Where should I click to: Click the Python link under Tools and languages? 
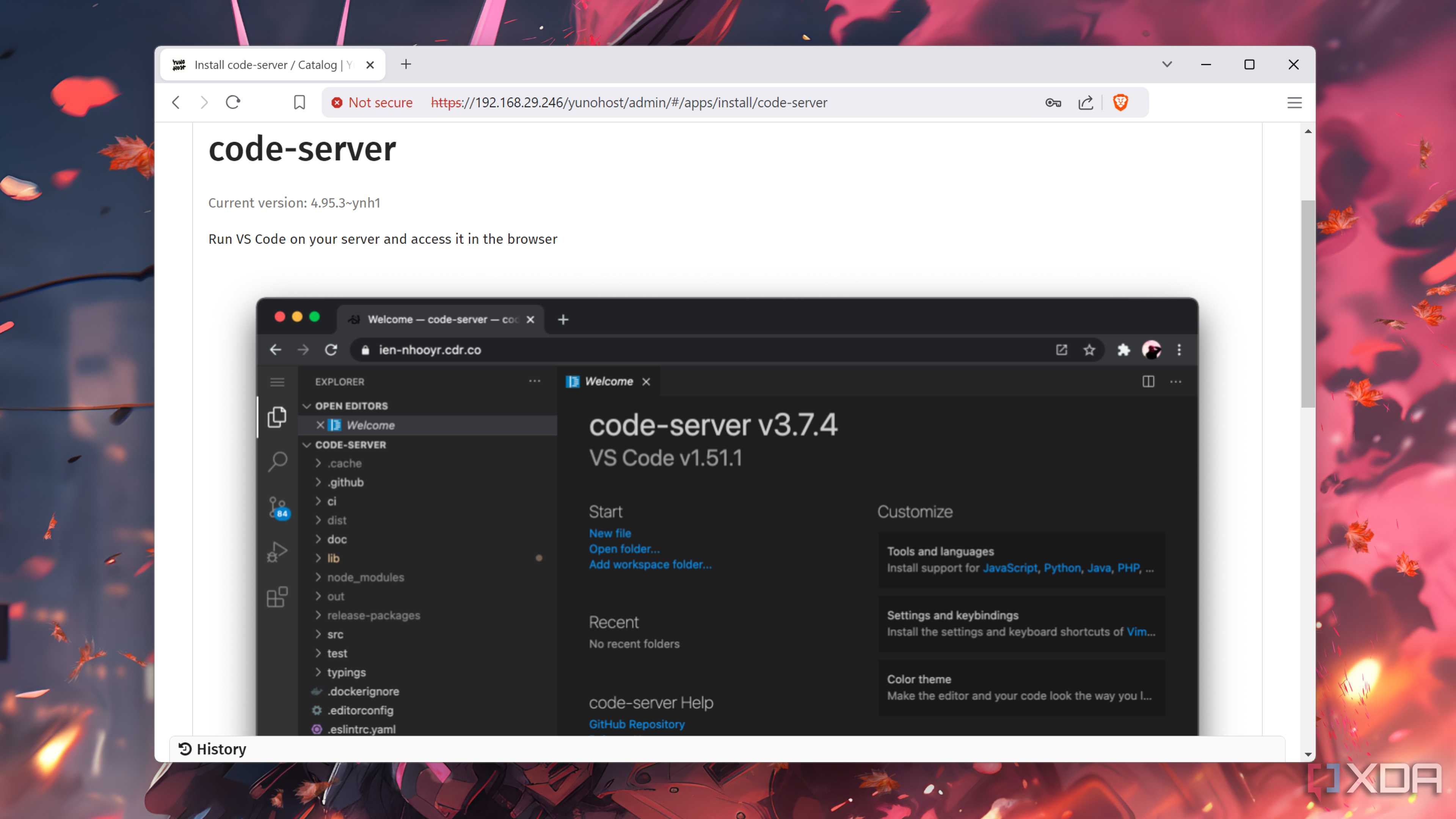pos(1062,568)
